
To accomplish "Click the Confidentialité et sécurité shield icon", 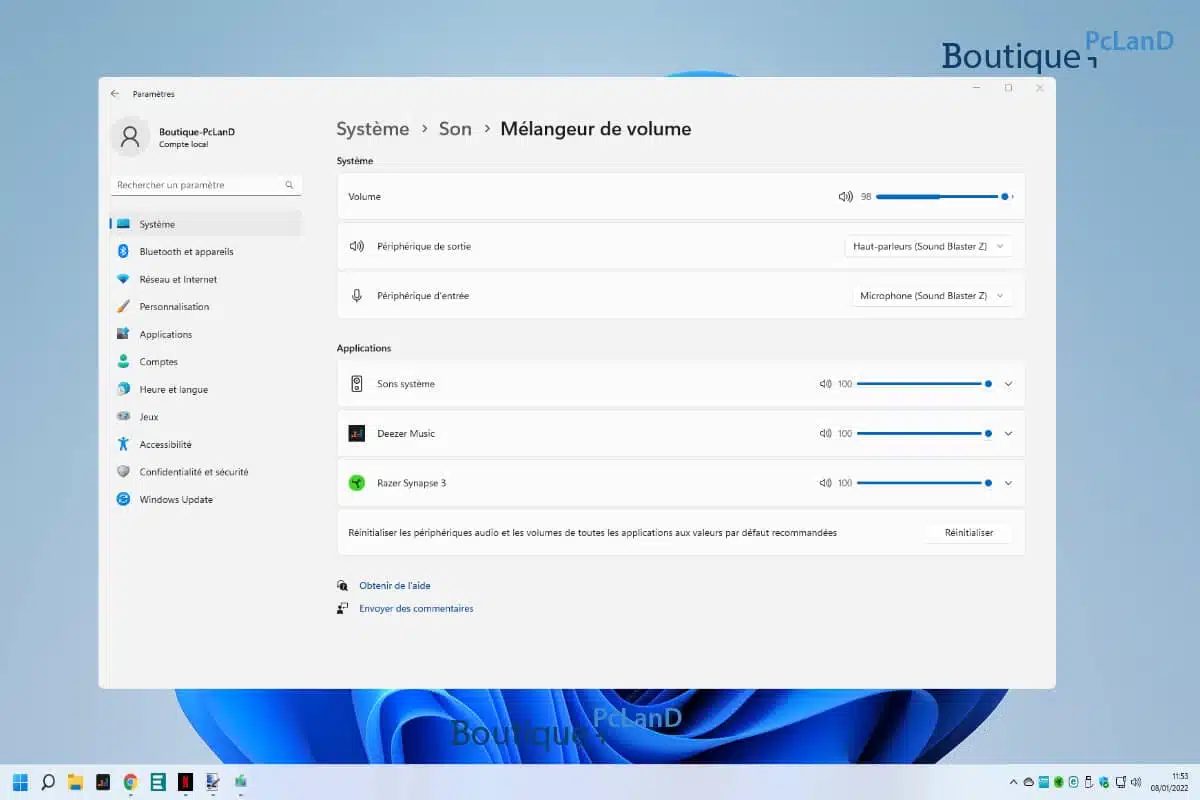I will [123, 472].
